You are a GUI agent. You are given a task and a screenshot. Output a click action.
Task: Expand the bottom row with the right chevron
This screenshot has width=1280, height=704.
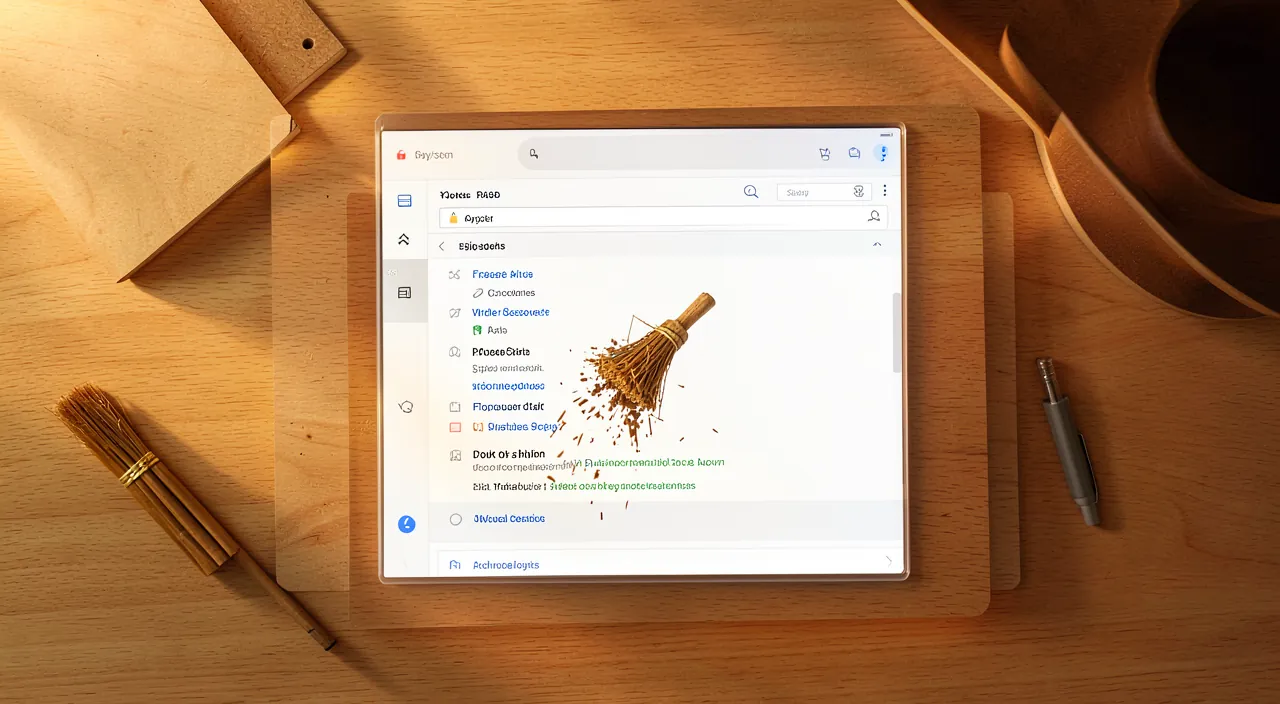pyautogui.click(x=887, y=562)
